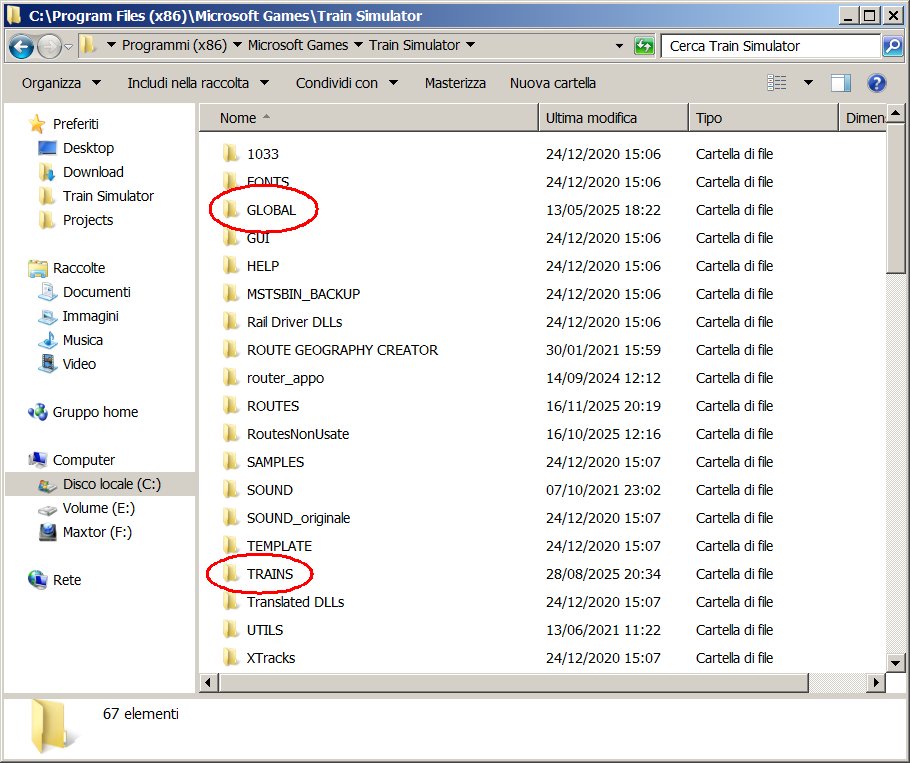Click the Back navigation arrow button
This screenshot has height=763, width=910.
22,46
